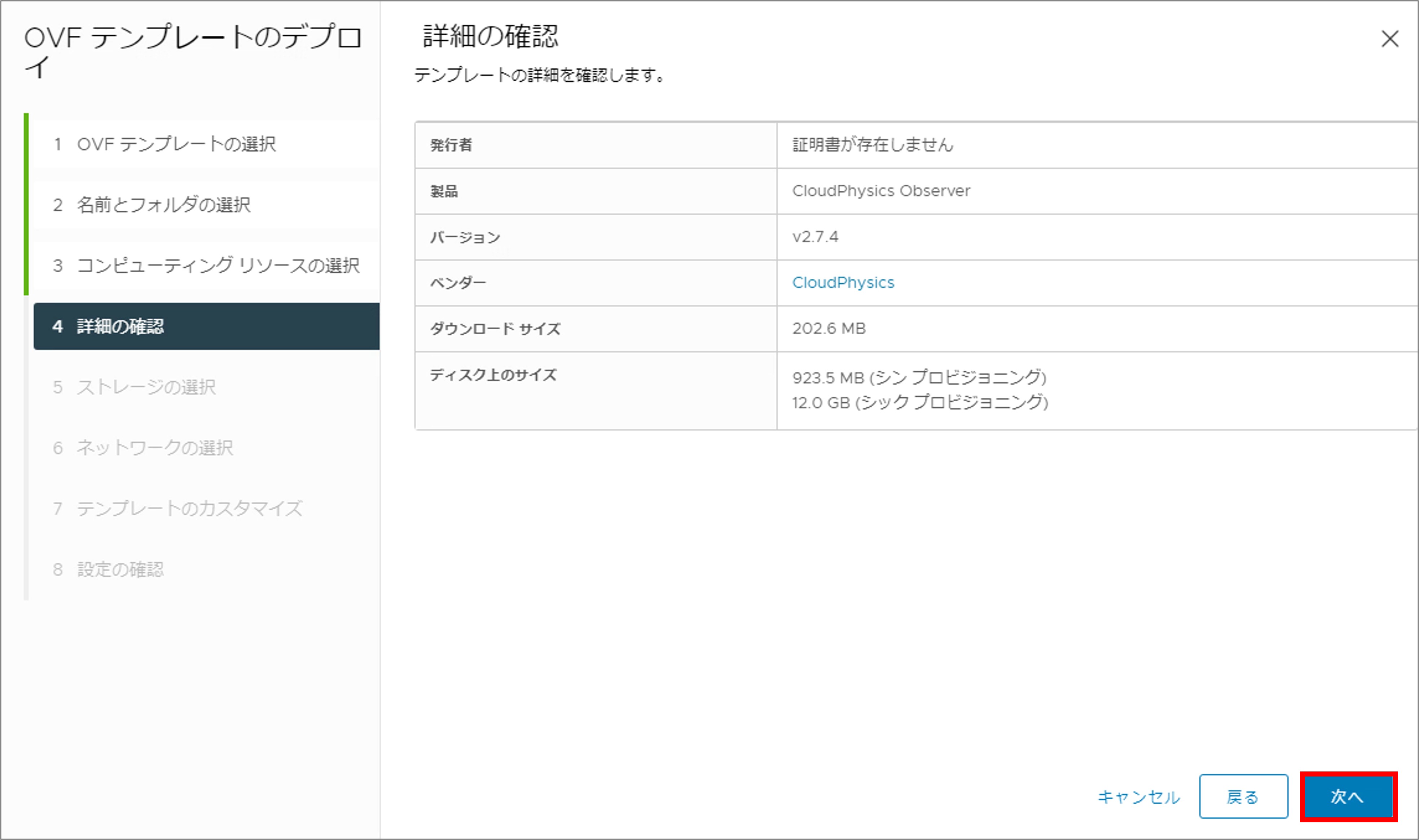Click the 発行者 row value text
This screenshot has width=1419, height=840.
872,145
